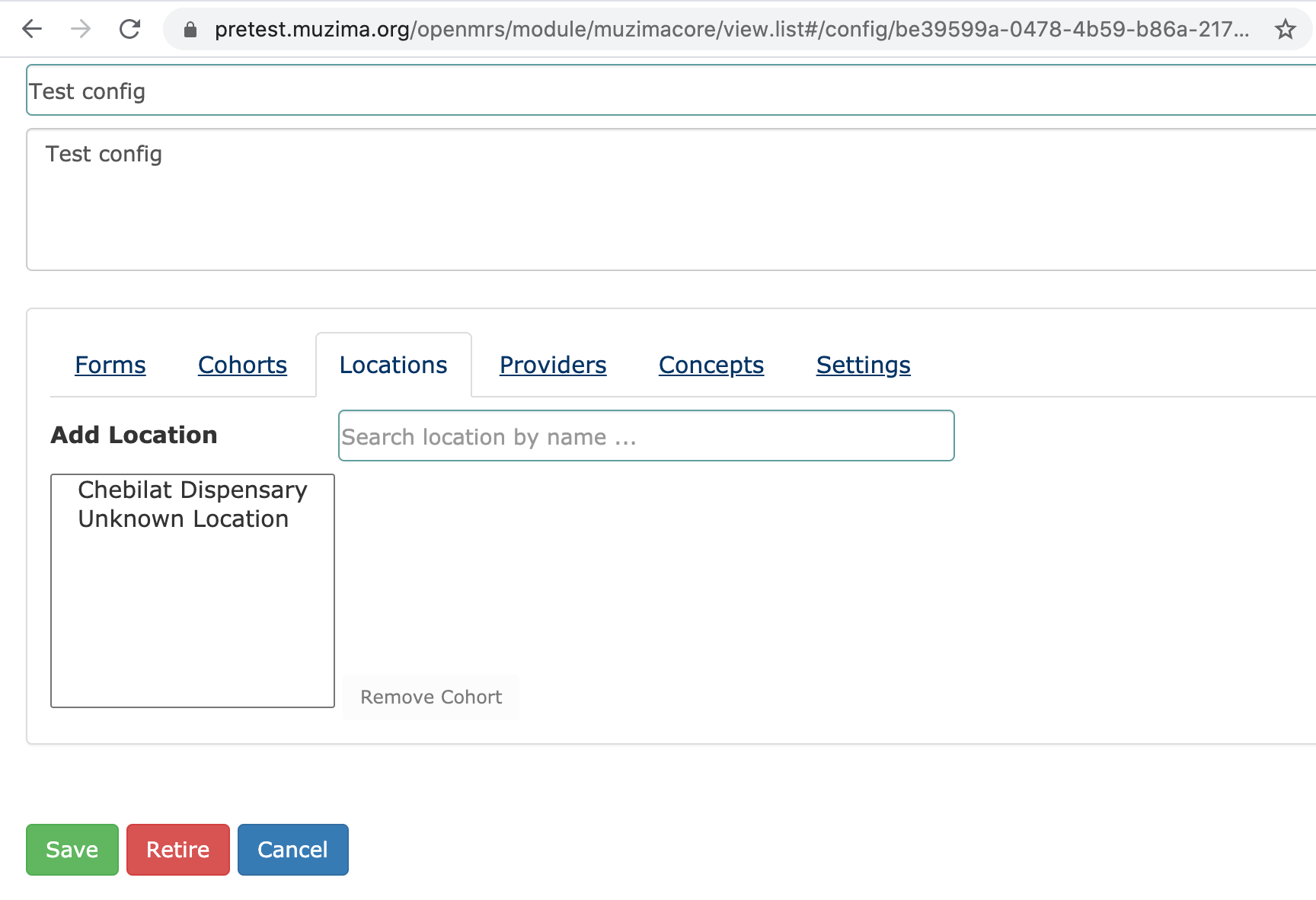
Task: Click the Test config name field
Action: pyautogui.click(x=671, y=91)
